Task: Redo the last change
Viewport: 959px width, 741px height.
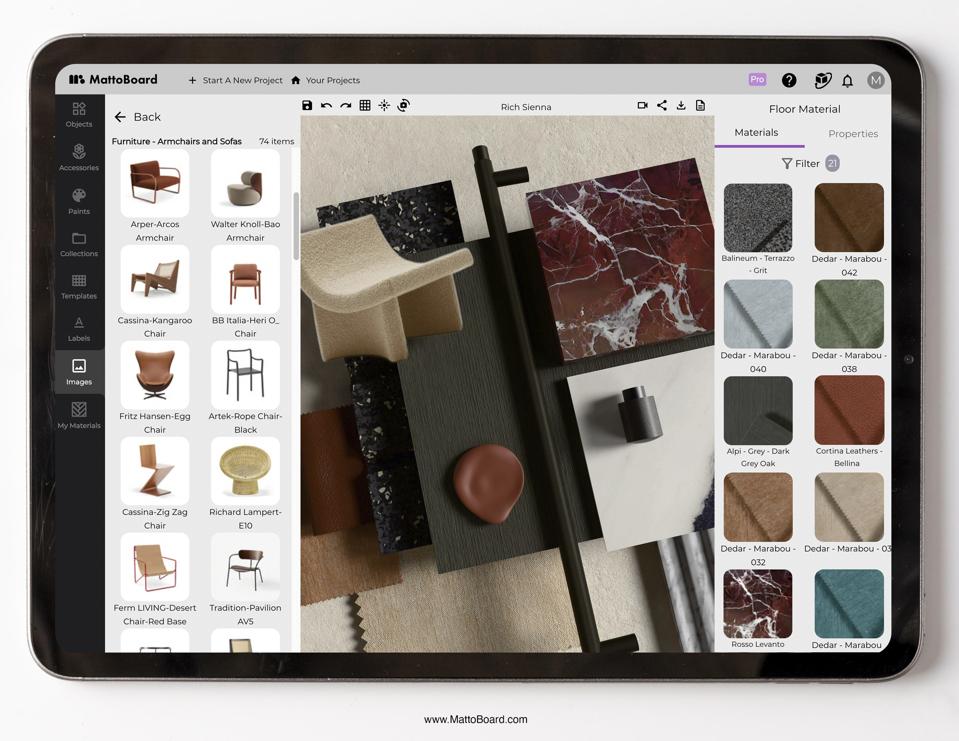Action: [345, 105]
